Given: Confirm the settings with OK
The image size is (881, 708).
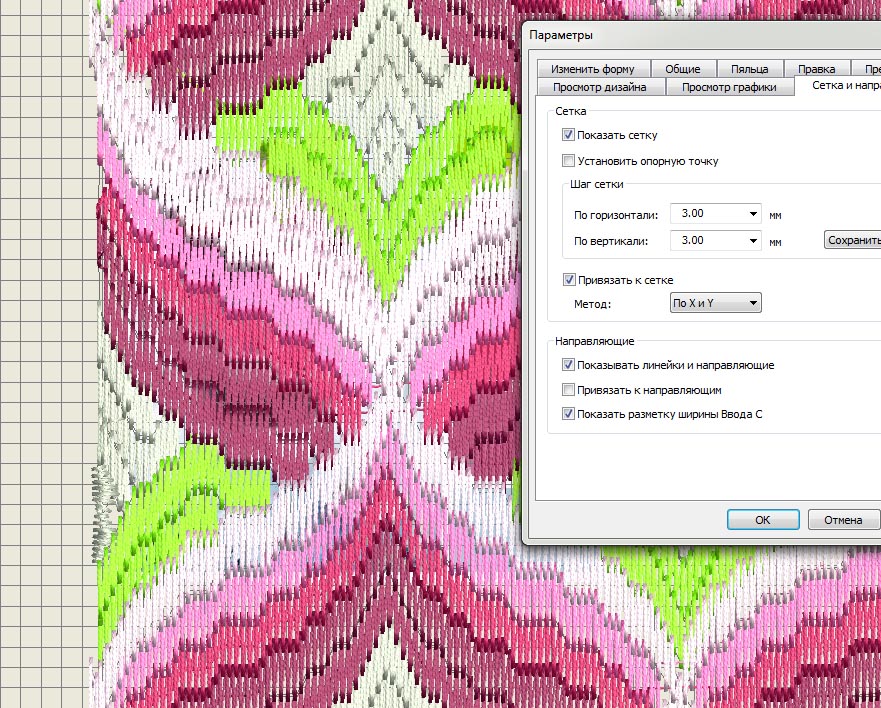Looking at the screenshot, I should [x=762, y=520].
